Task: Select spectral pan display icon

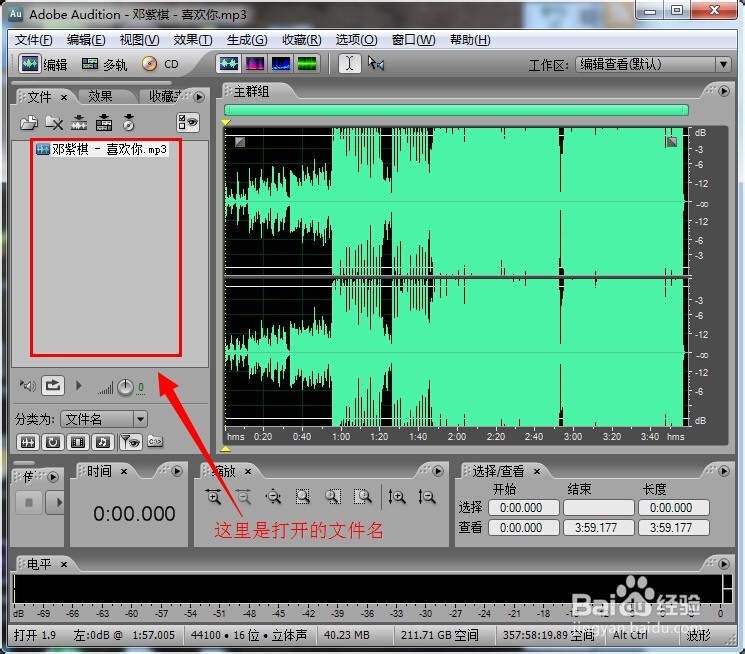Action: [281, 64]
